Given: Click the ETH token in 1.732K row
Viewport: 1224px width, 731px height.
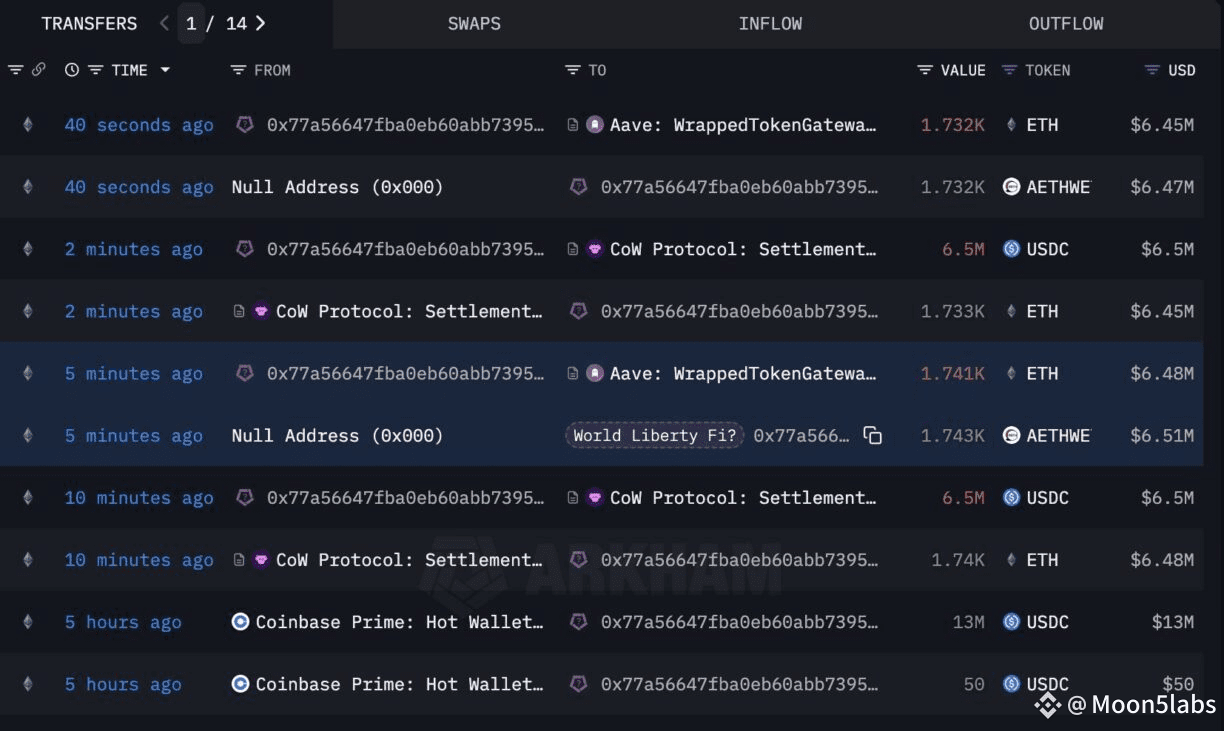Looking at the screenshot, I should click(1042, 125).
